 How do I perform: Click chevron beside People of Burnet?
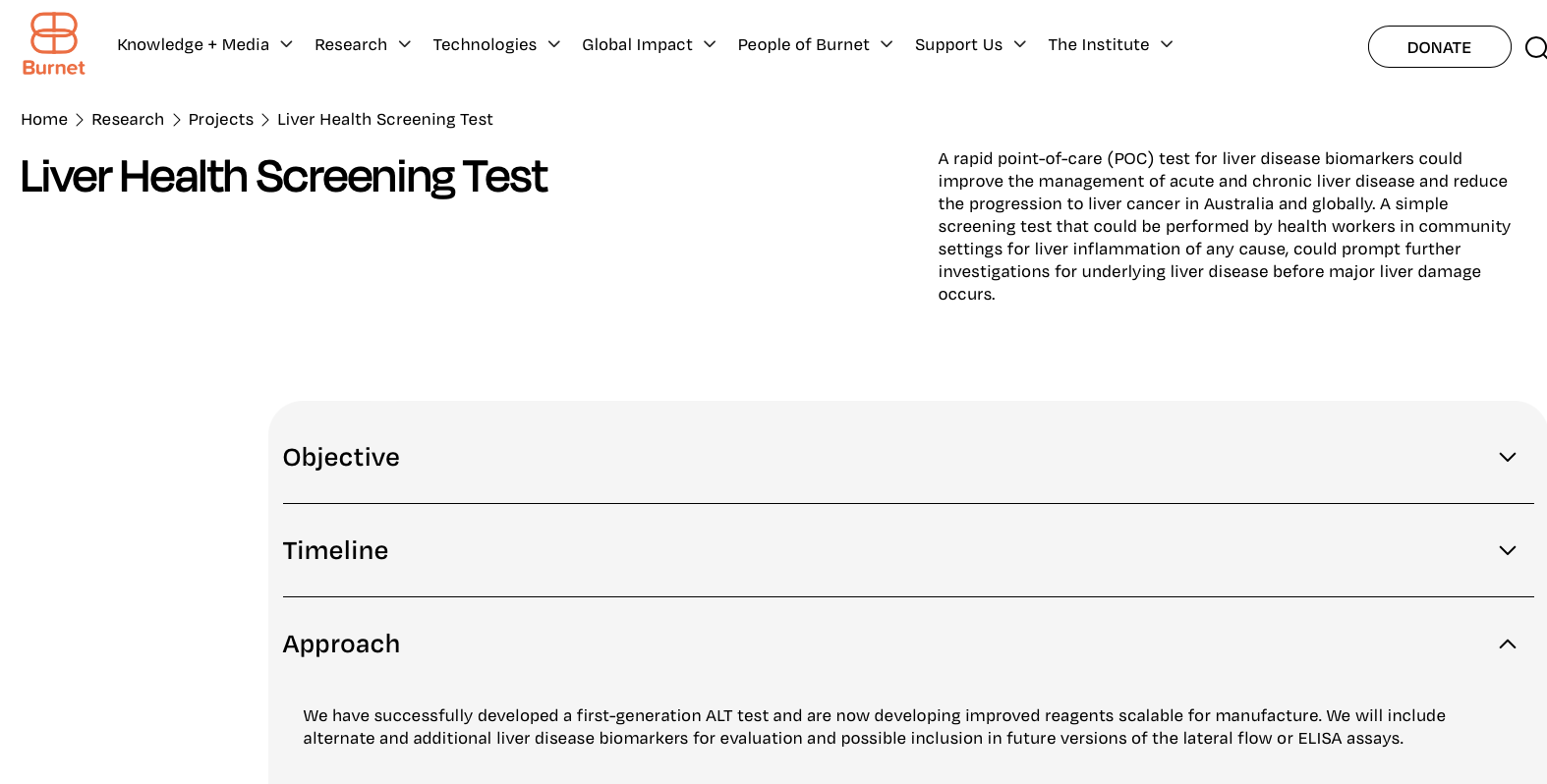[887, 44]
